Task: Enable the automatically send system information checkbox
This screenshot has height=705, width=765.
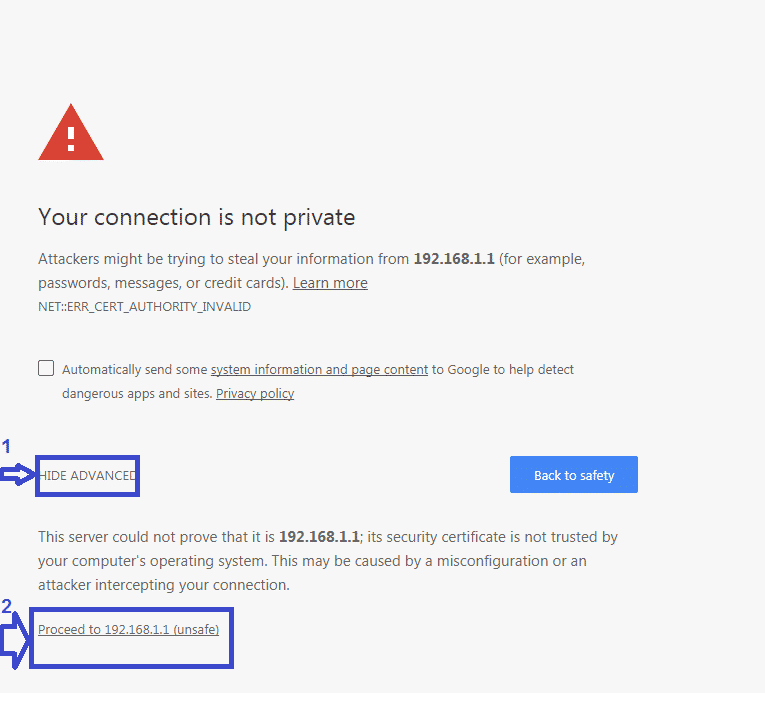Action: click(46, 368)
